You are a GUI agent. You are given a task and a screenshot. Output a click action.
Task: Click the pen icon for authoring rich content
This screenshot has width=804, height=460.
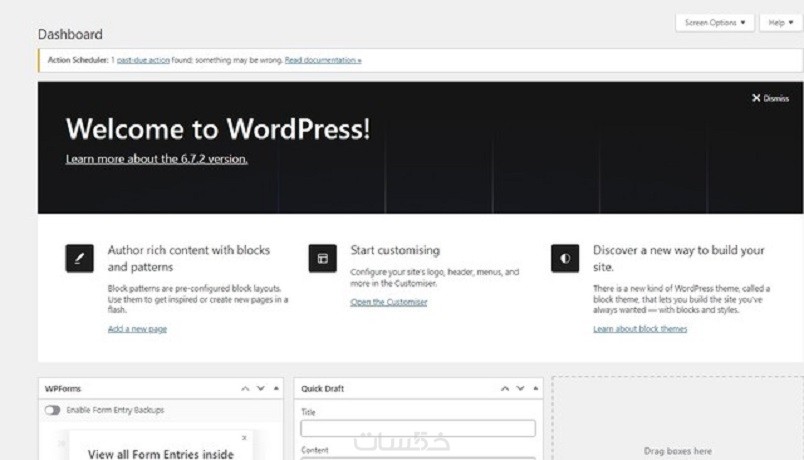79,258
